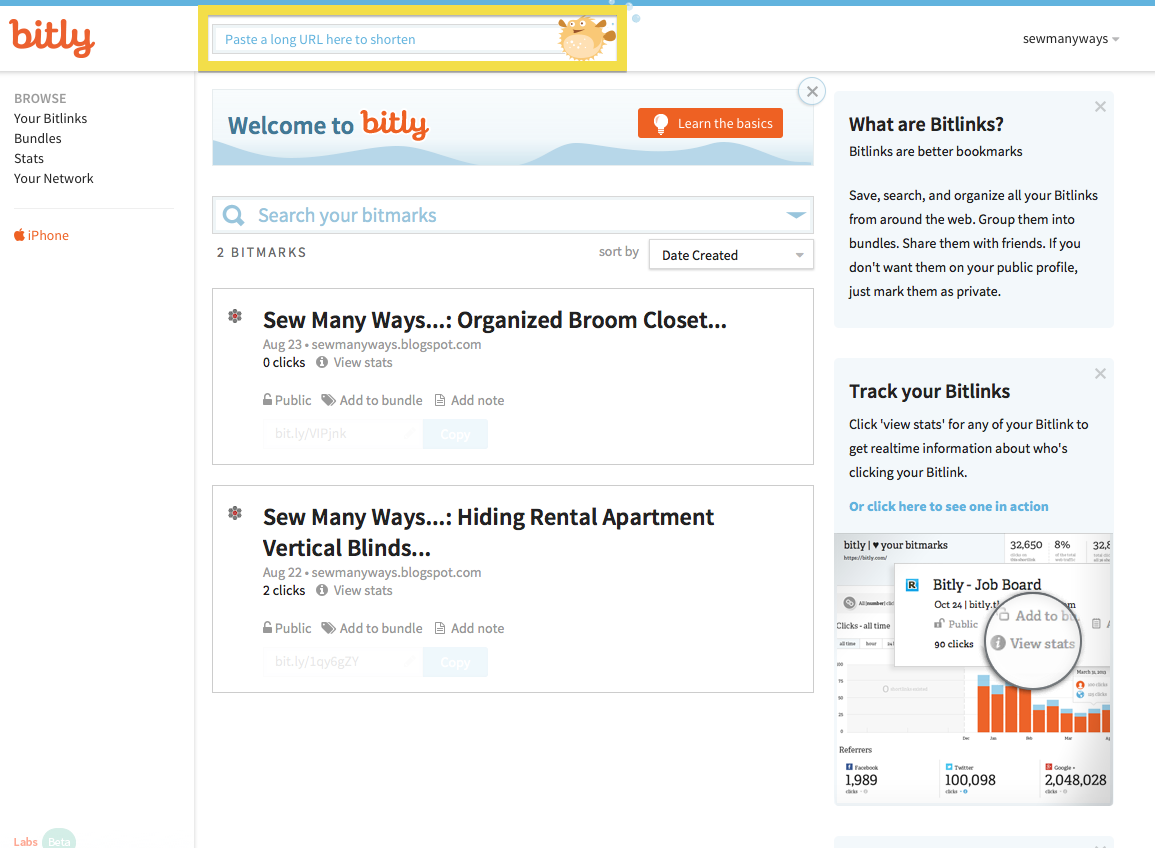The image size is (1155, 848).
Task: Click the stats example preview image
Action: coord(973,669)
